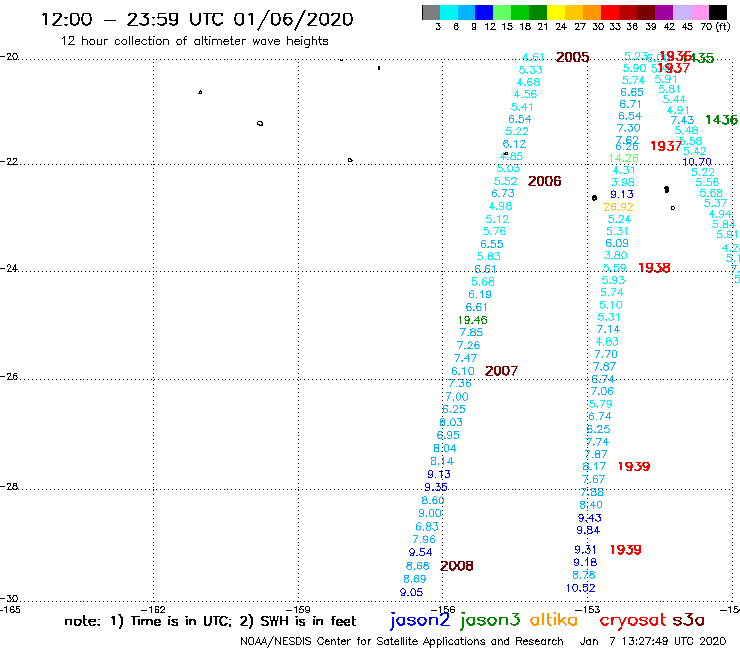Click wave height value 8.14
Image resolution: width=740 pixels, height=650 pixels.
coord(442,461)
